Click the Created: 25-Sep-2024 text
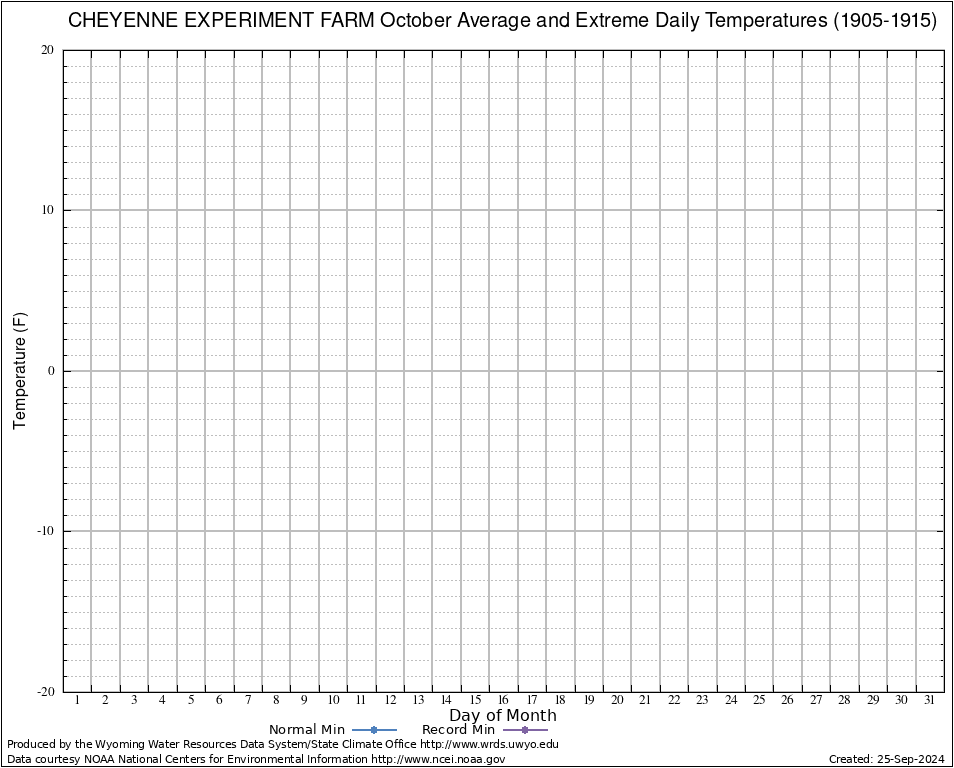This screenshot has height=768, width=954. (886, 759)
